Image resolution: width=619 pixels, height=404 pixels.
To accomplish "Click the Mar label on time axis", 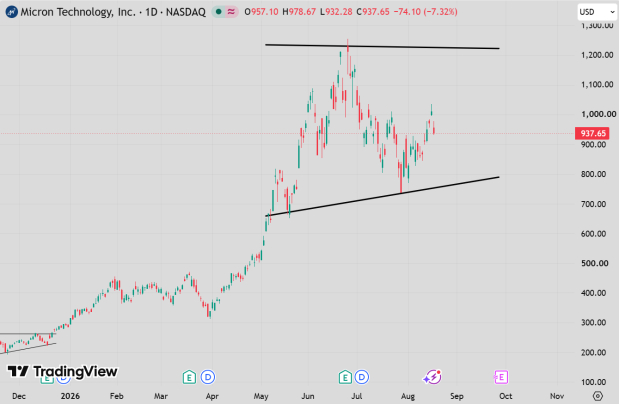I will point(160,396).
